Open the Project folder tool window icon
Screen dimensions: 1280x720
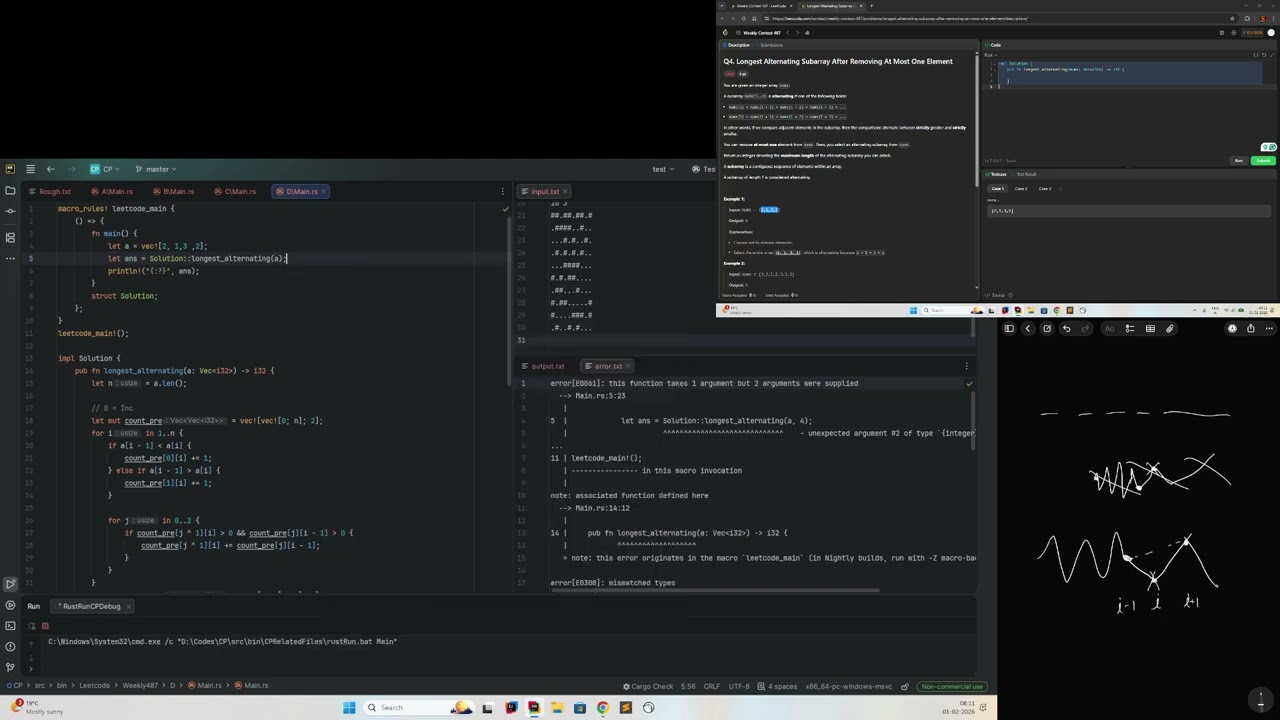tap(10, 190)
